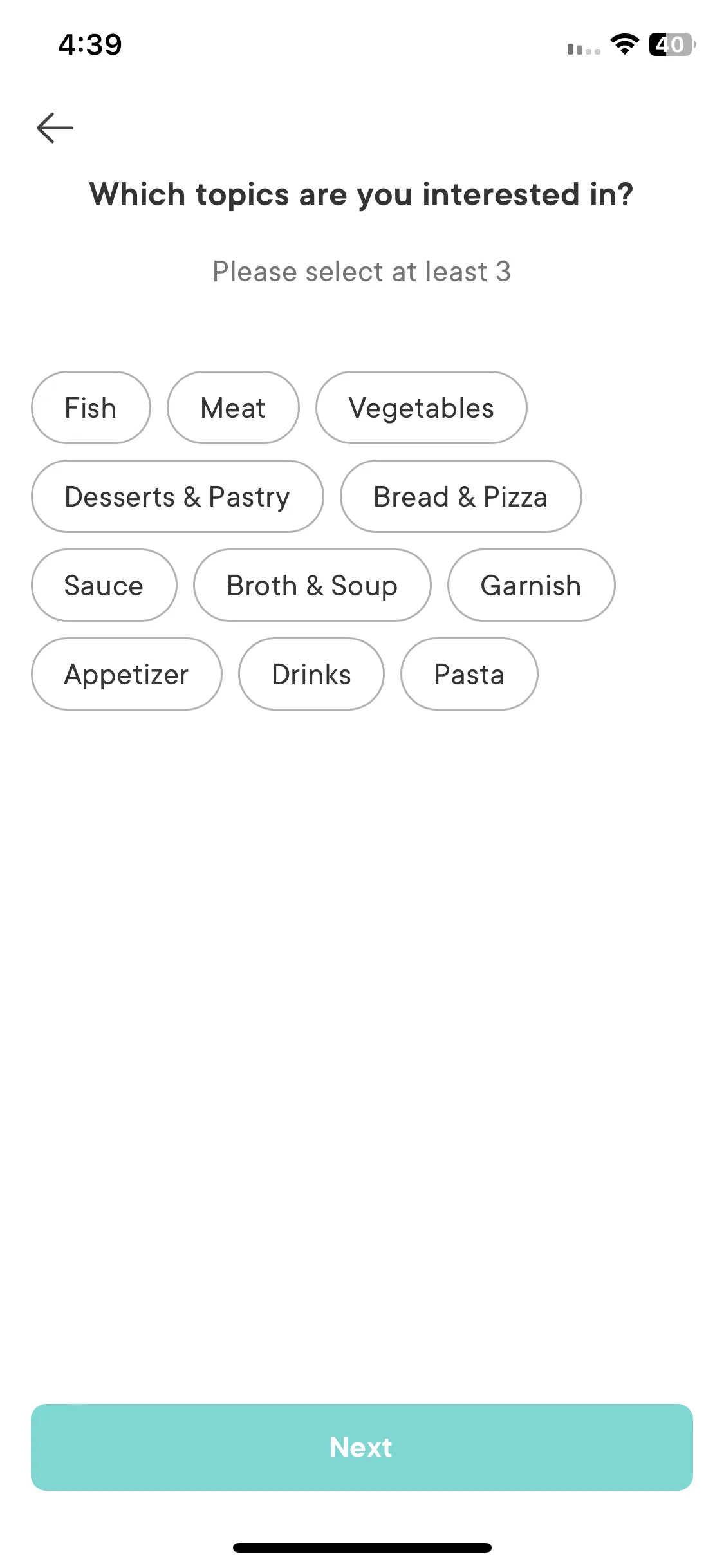This screenshot has width=724, height=1568.
Task: Tap the back arrow icon
Action: click(55, 127)
